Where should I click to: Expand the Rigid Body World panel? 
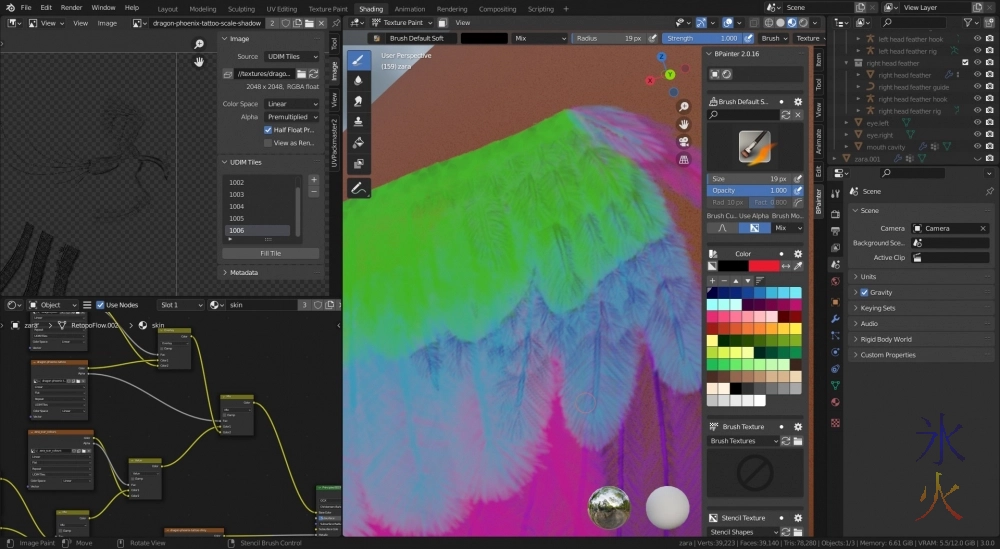pos(886,339)
